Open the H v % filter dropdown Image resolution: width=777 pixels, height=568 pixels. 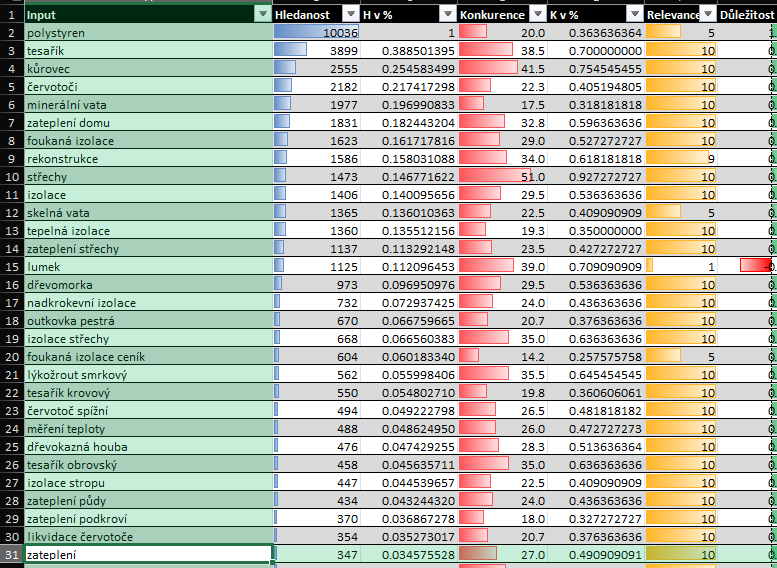pos(447,14)
